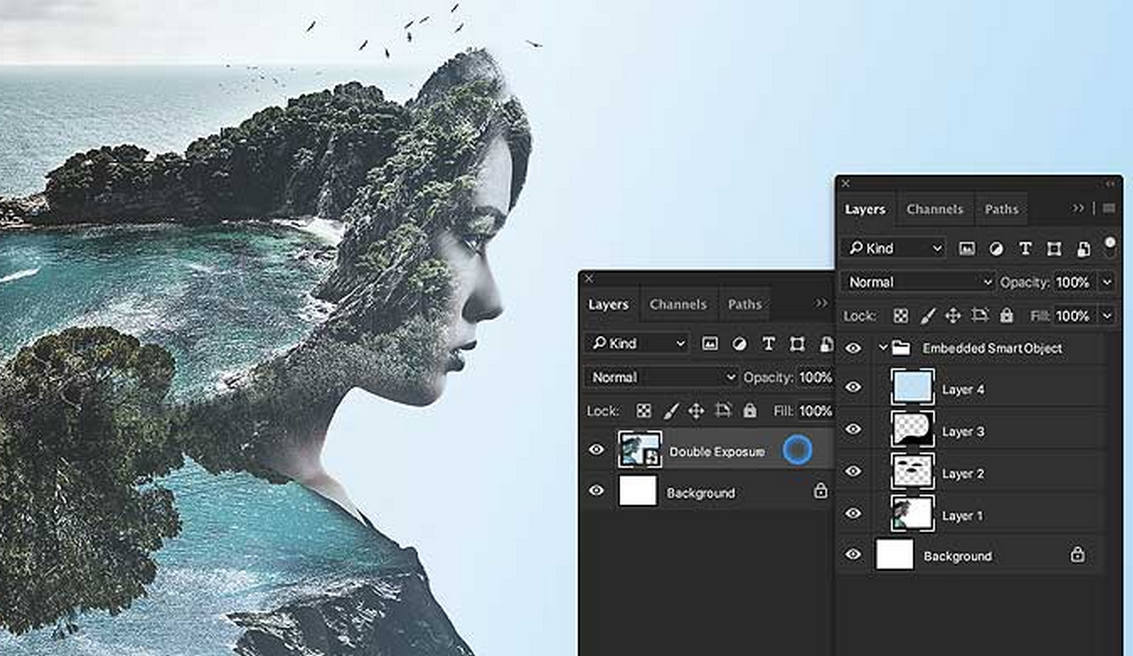Filter layers by type layers icon

[1025, 249]
